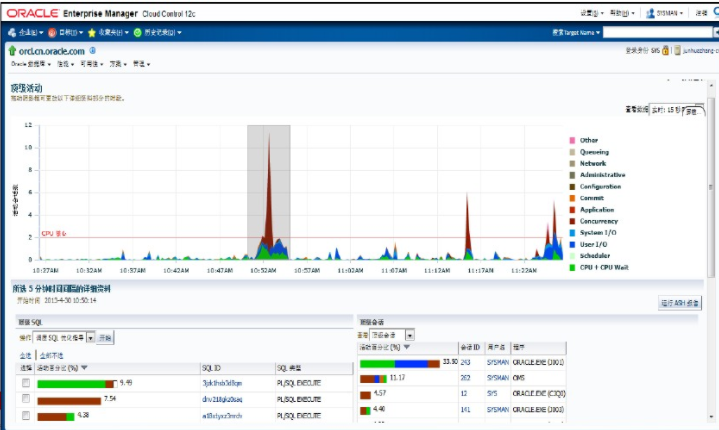Open the Enterprise menu cloud icon
The width and height of the screenshot is (719, 430).
(12, 33)
